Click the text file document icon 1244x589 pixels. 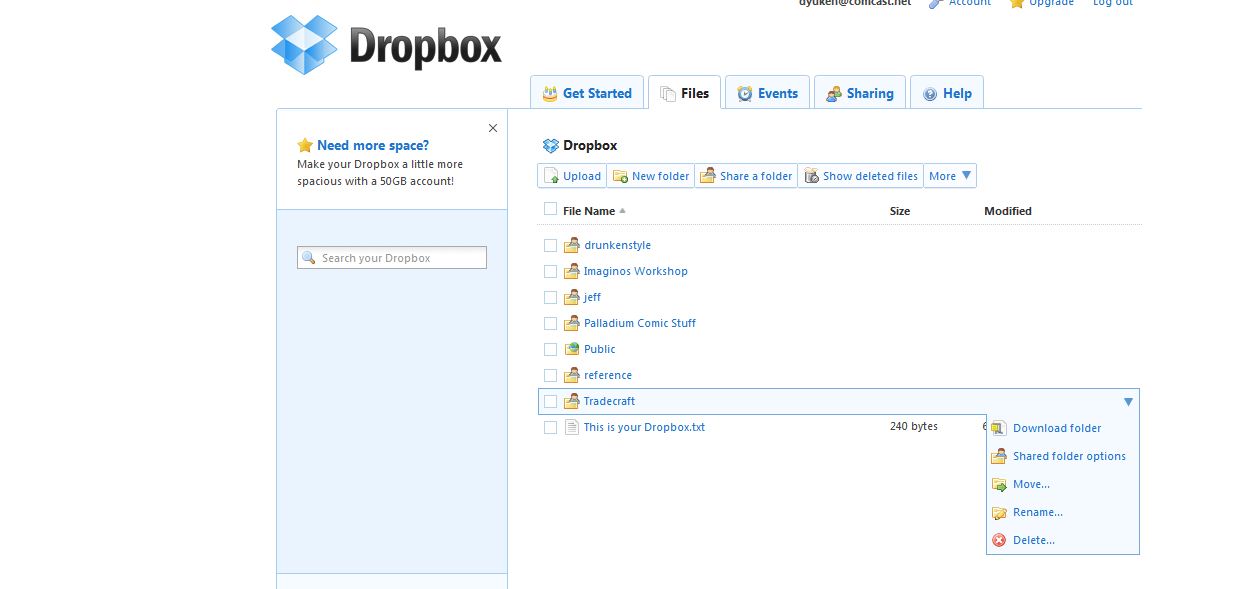[x=572, y=427]
